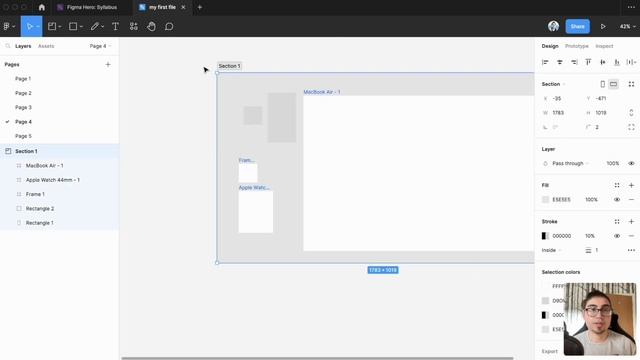Select the Comment tool
Screen dimensions: 640x360
click(169, 27)
